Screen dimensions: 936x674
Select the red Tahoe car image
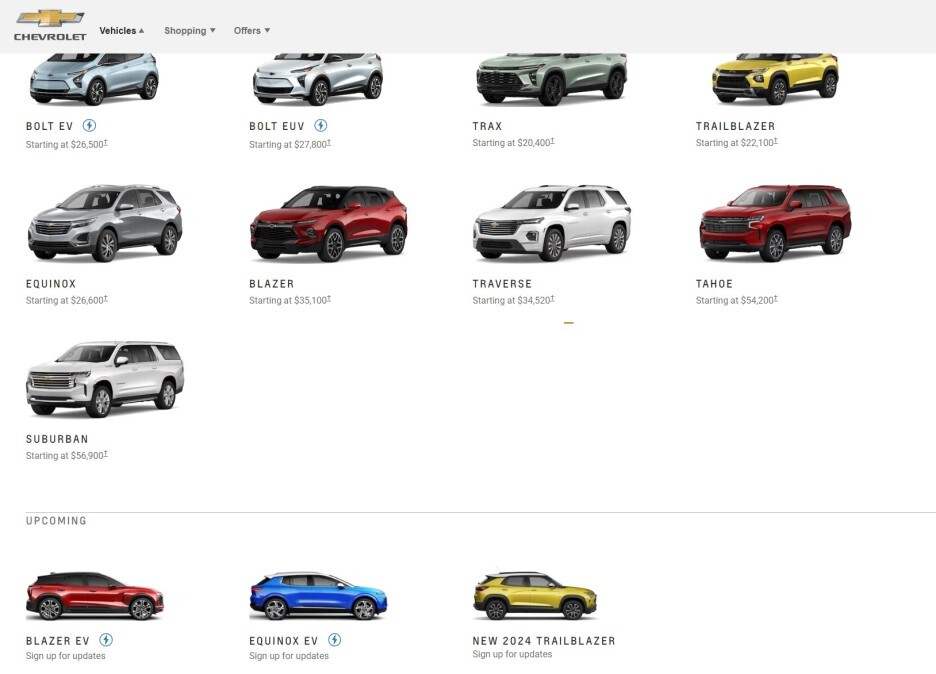pos(775,223)
